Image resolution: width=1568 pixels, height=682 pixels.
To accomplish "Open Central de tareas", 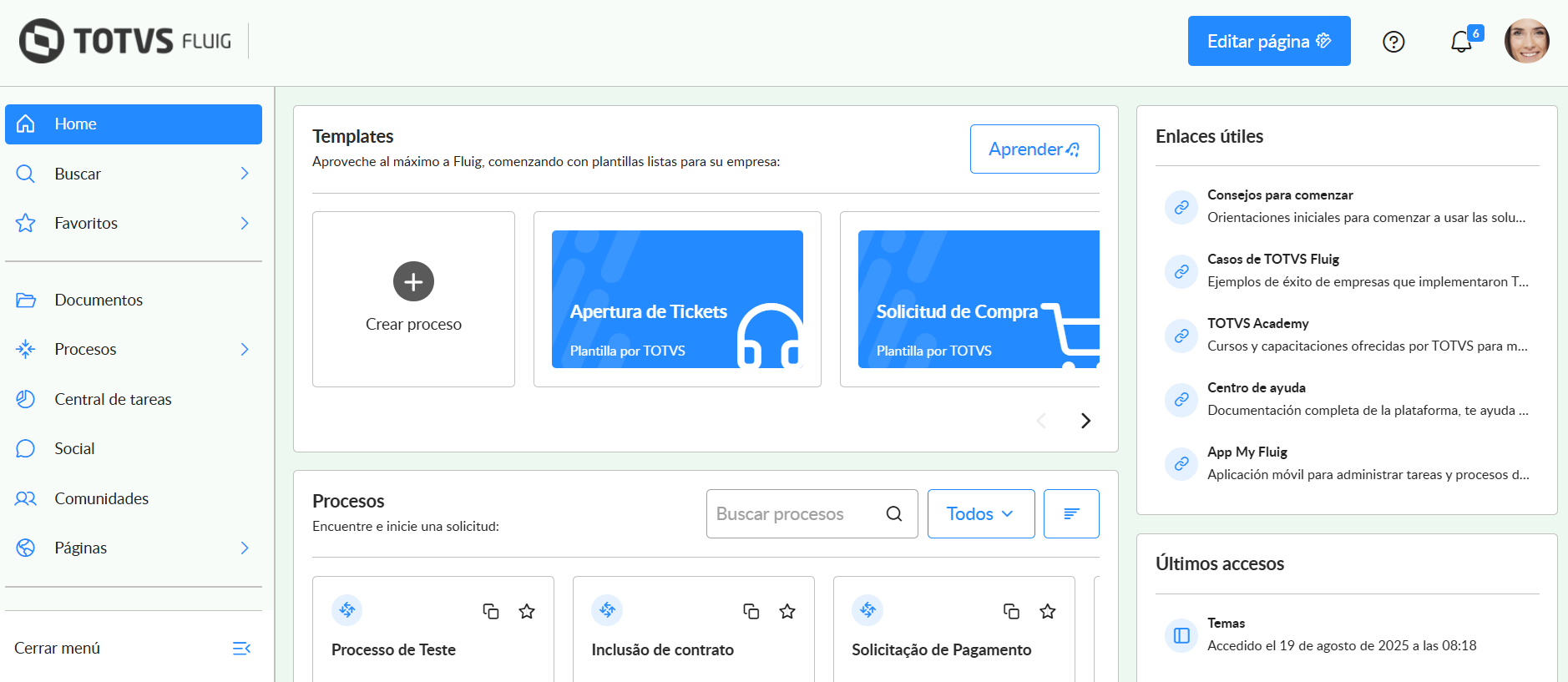I will pos(134,399).
